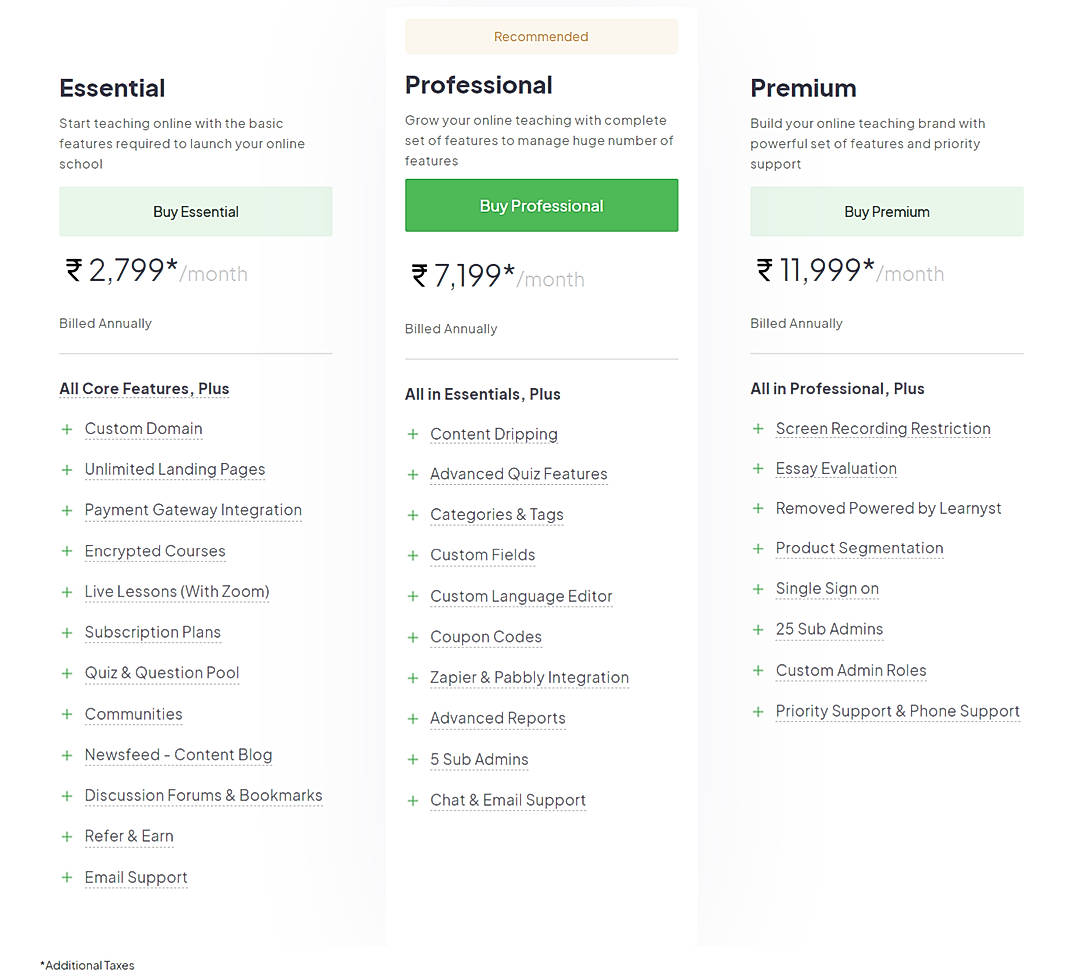This screenshot has width=1070, height=980.
Task: Open the Quiz & Question Pool link
Action: coord(161,673)
